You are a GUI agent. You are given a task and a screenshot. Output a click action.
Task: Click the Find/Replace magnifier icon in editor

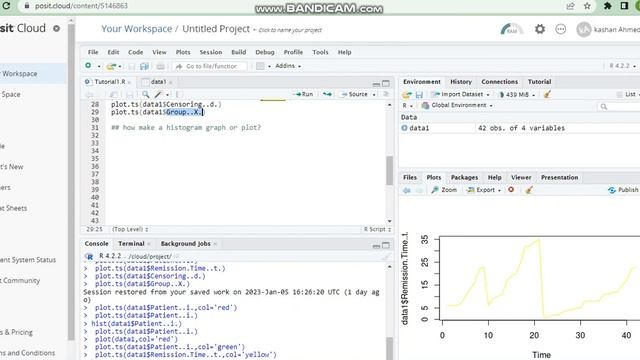coord(146,94)
